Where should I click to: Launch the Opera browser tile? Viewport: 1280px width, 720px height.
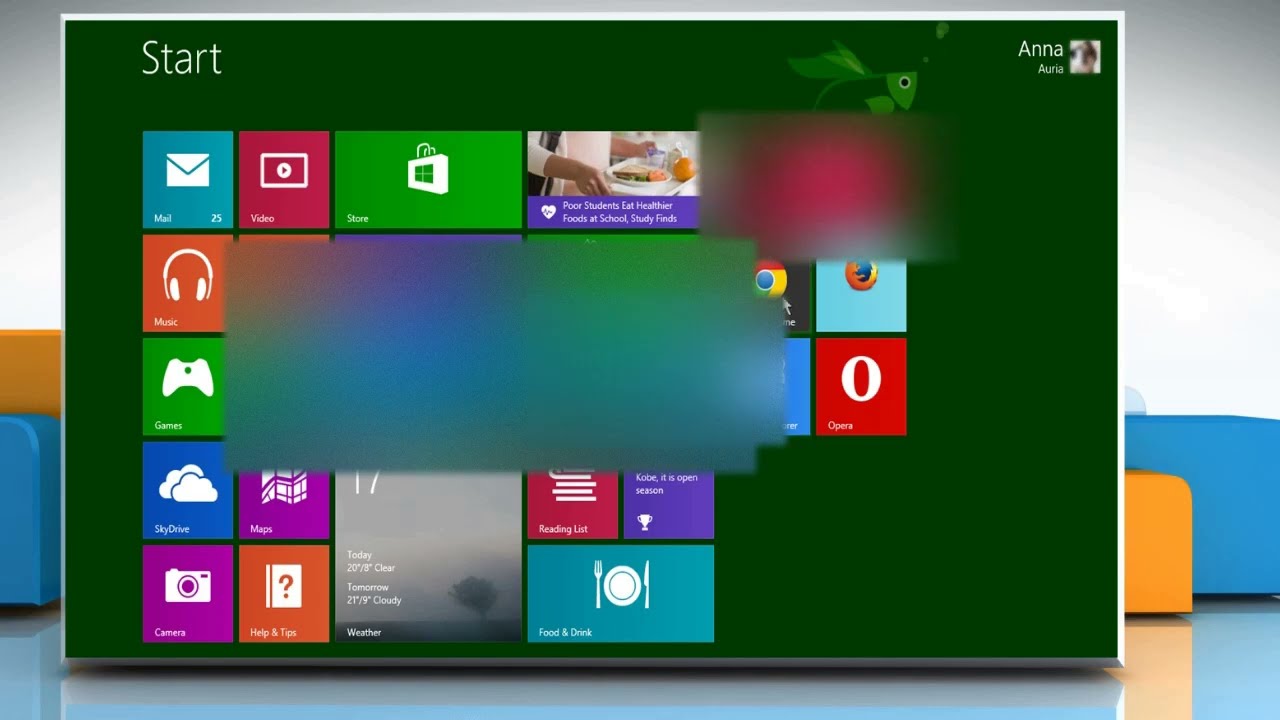861,387
